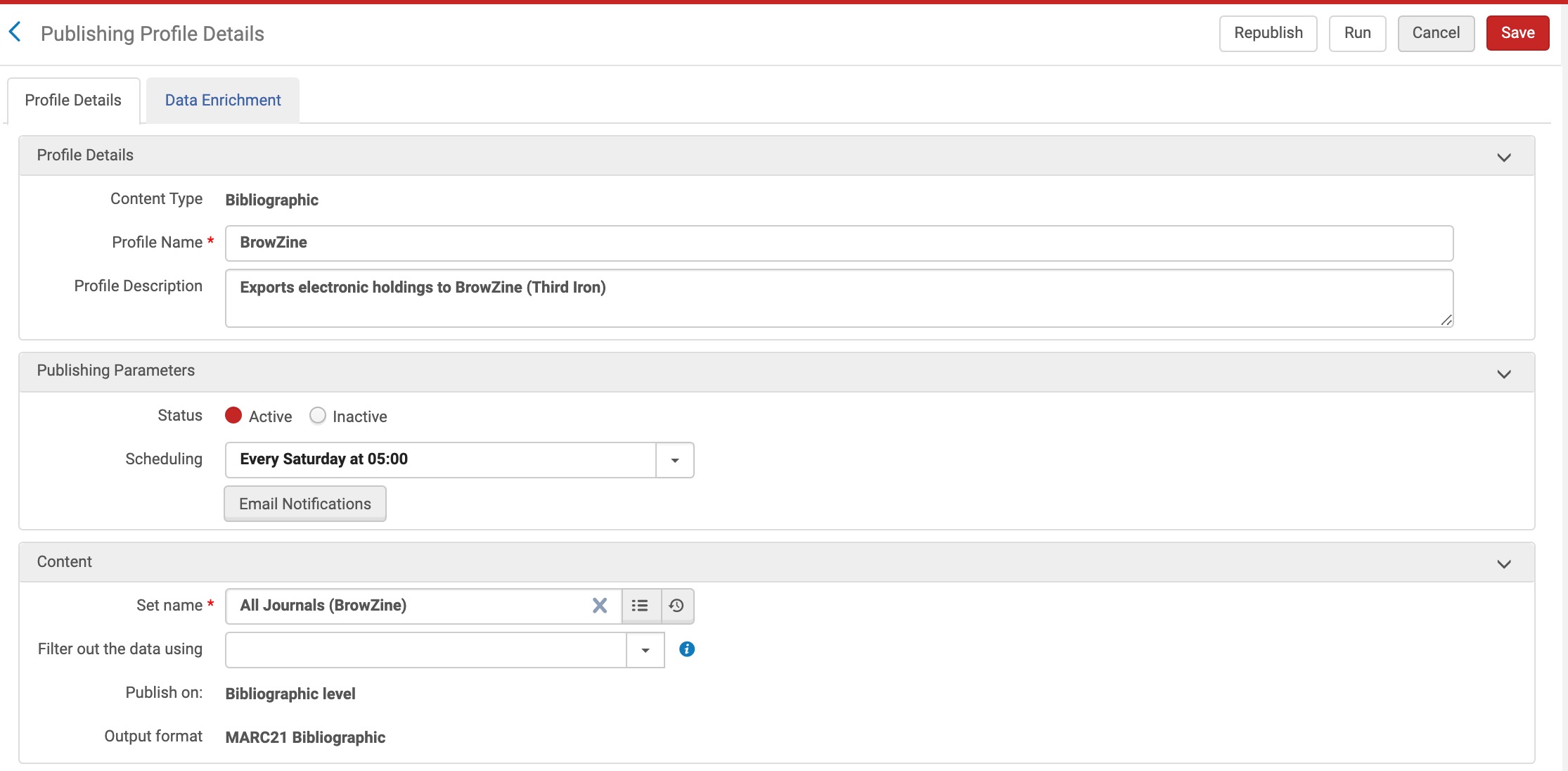The image size is (1568, 771).
Task: Open the Scheduling dropdown
Action: coord(674,460)
